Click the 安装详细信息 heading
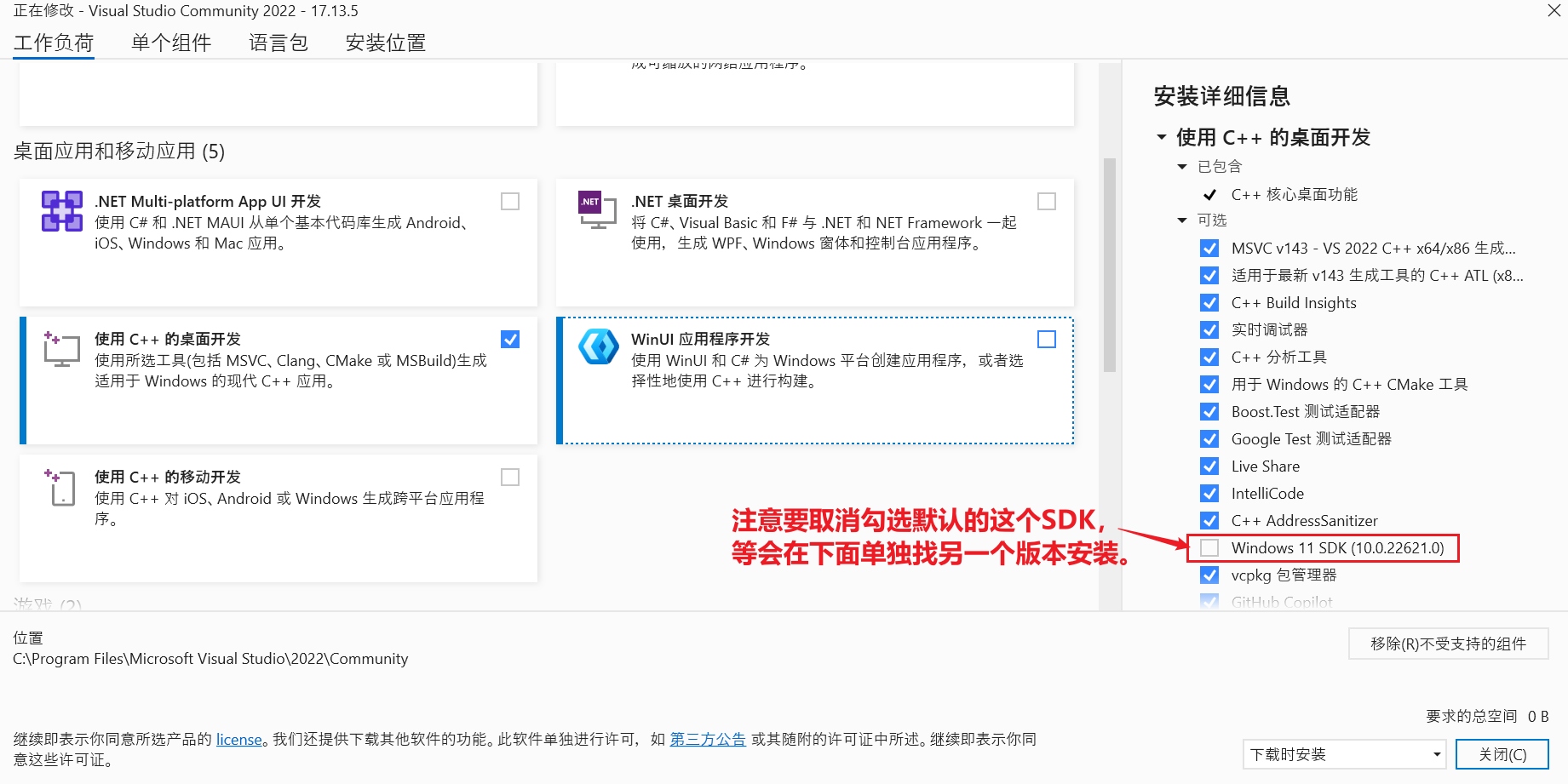The image size is (1568, 784). click(1222, 96)
